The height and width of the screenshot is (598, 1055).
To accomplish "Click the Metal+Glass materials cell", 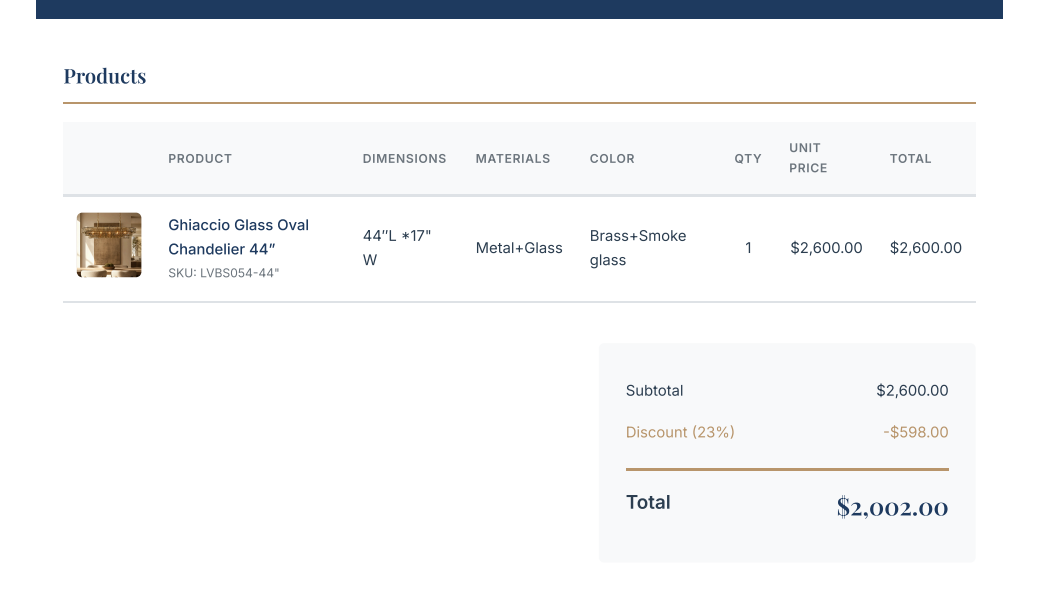I will point(519,248).
